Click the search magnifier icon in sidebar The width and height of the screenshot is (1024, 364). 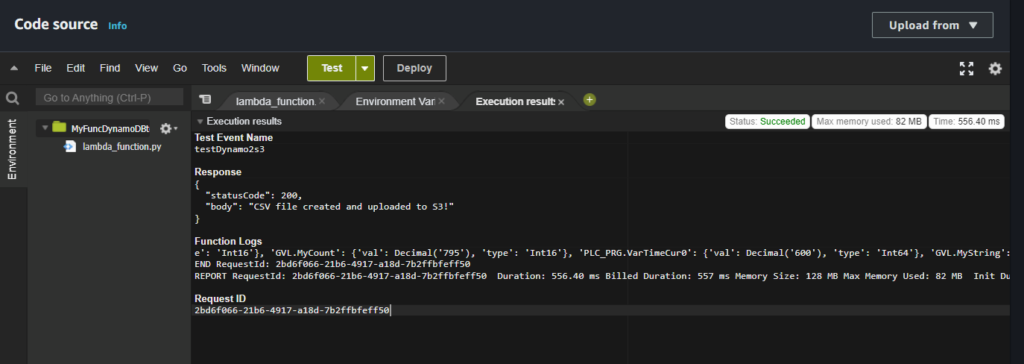12,99
